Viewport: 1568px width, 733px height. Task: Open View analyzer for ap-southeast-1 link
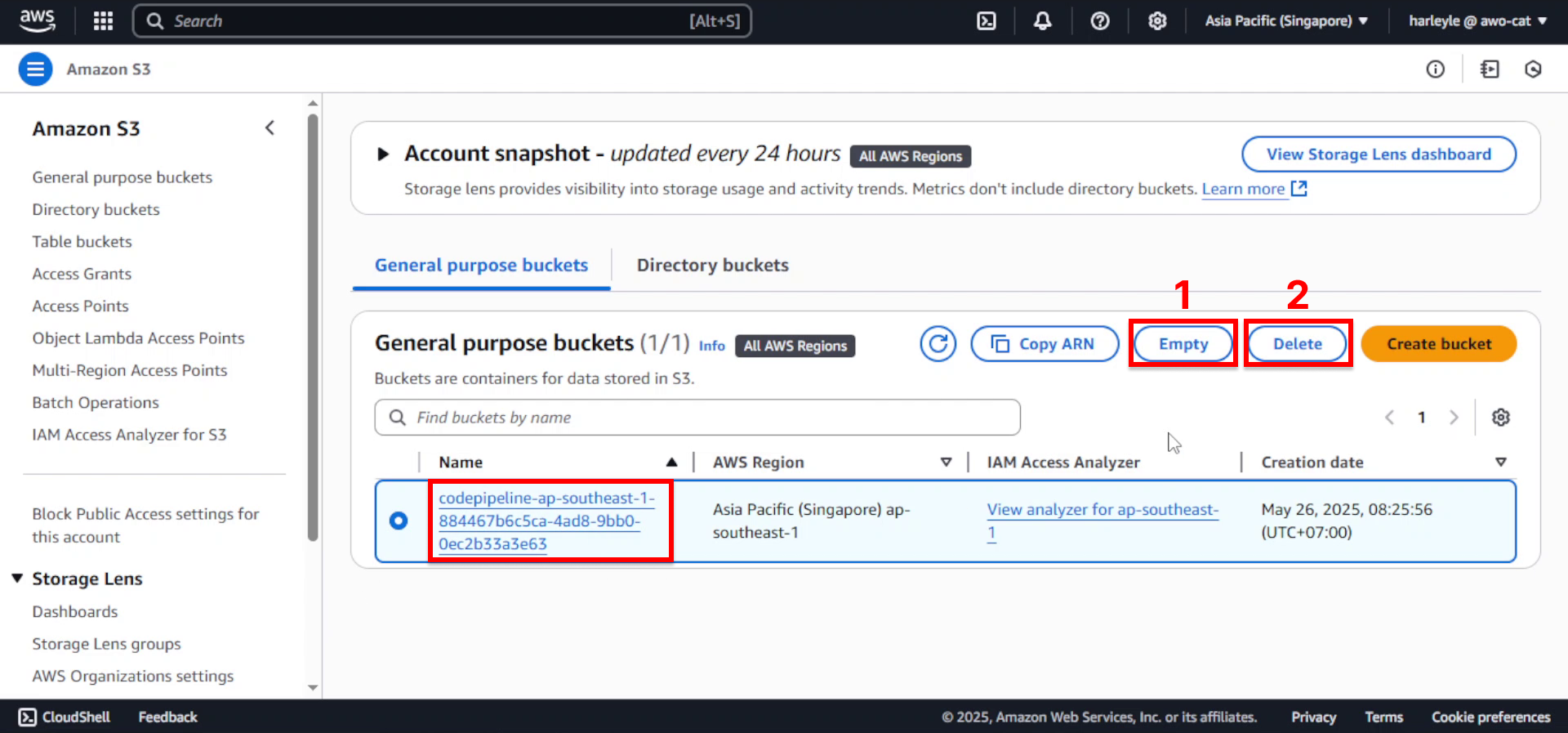point(1102,521)
